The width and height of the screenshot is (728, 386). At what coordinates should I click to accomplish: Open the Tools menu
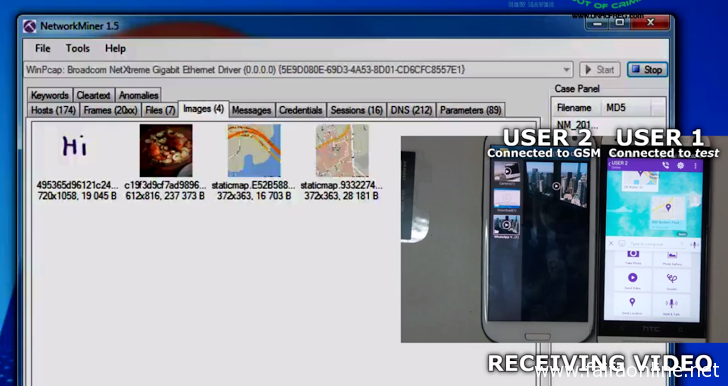point(78,48)
